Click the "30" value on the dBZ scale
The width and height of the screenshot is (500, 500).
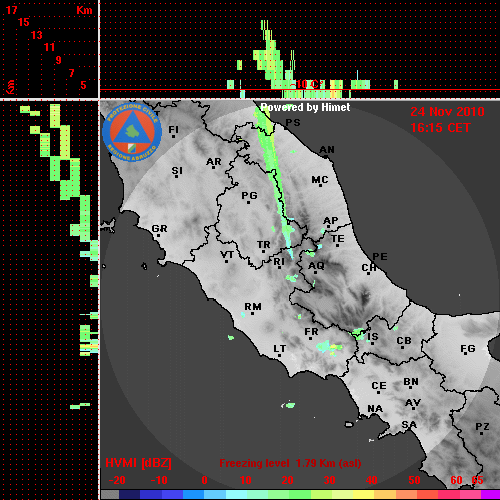click(x=329, y=480)
